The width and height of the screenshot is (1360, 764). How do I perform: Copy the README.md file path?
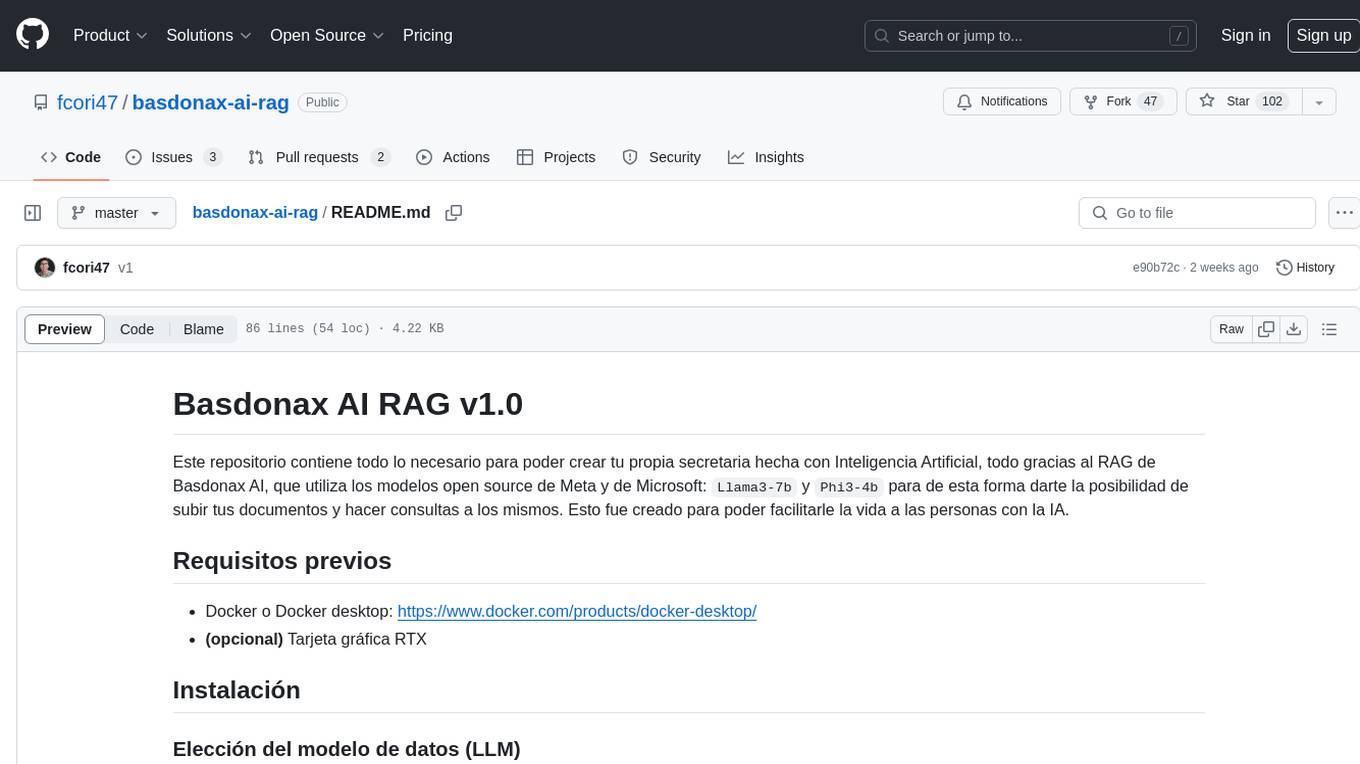[453, 213]
